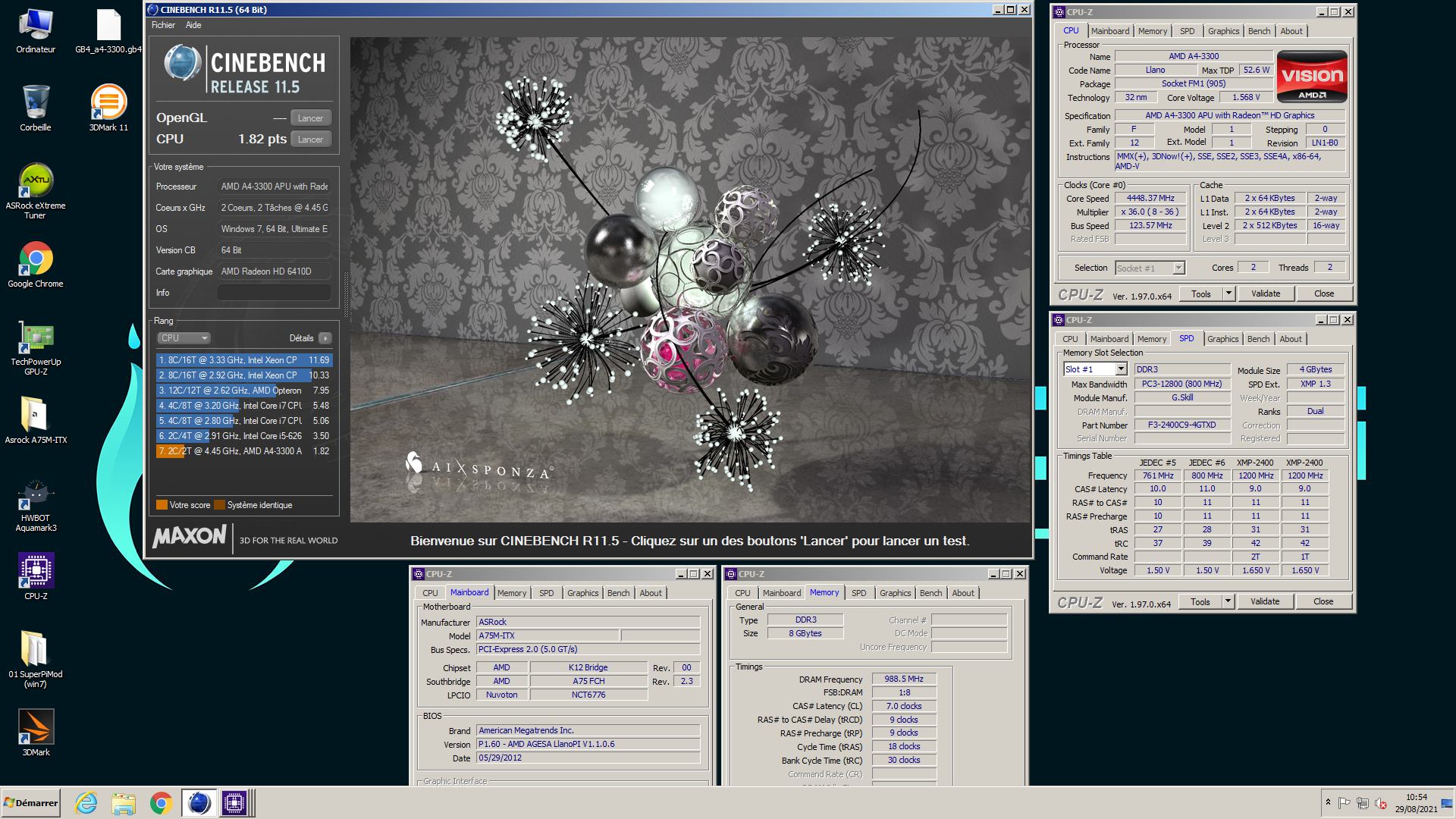Open CPU tab in Memory CPU-Z window
This screenshot has height=819, width=1456.
tap(742, 593)
